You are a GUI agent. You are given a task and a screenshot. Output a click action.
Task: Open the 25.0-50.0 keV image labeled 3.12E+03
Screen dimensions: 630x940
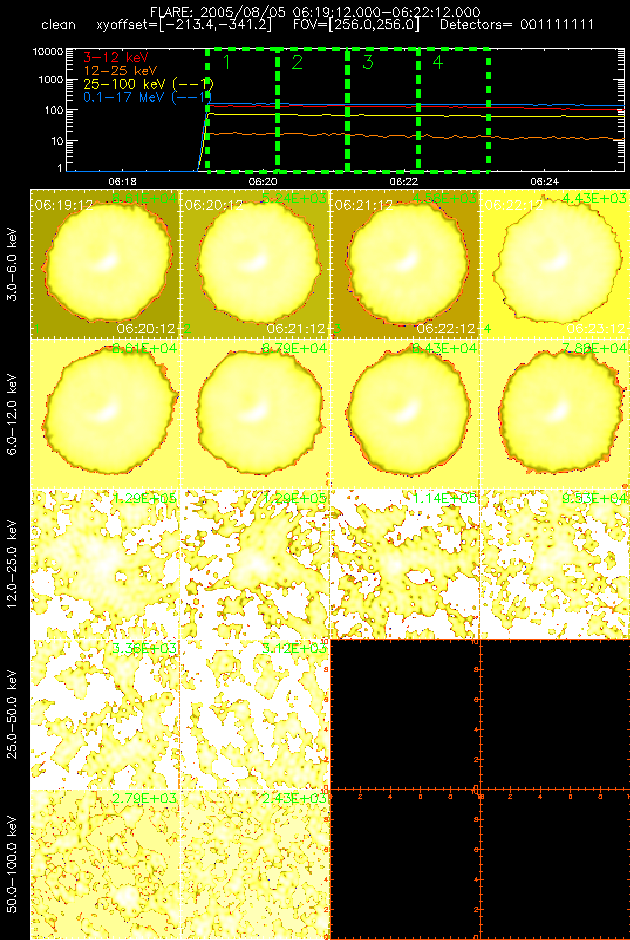[255, 713]
